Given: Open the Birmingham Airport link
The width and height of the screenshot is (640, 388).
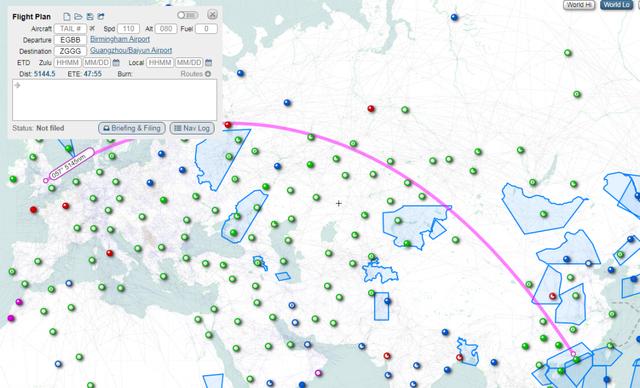Looking at the screenshot, I should pos(120,39).
